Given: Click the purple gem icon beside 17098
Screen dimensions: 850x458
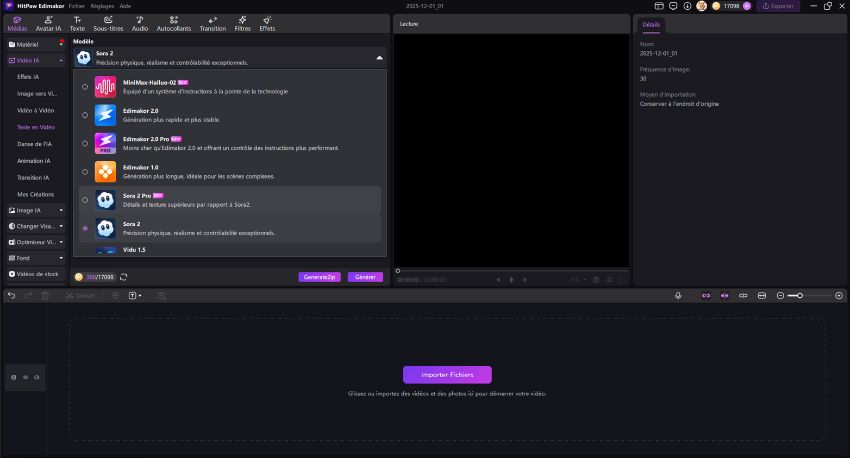Looking at the screenshot, I should point(746,6).
